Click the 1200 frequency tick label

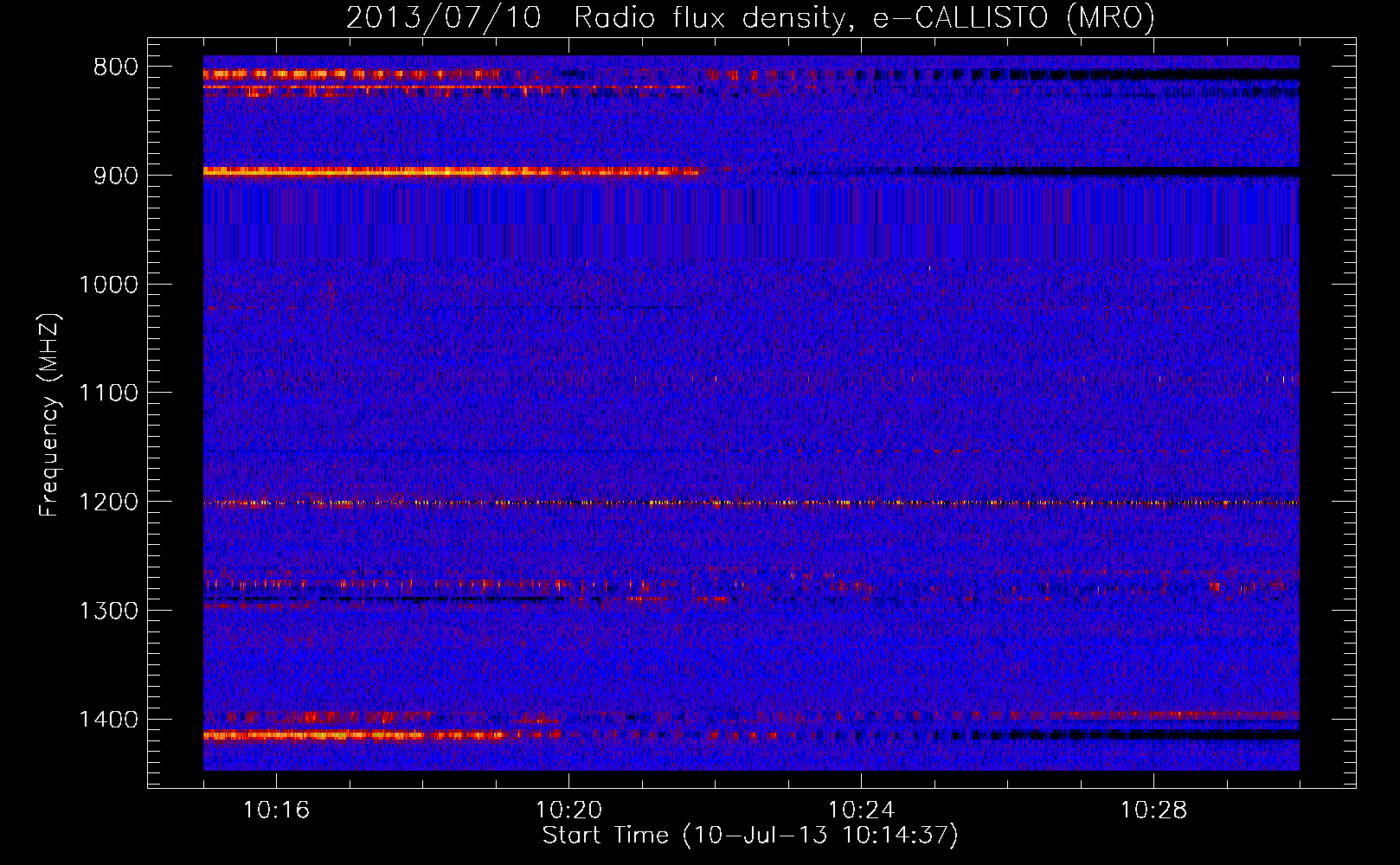[x=108, y=503]
